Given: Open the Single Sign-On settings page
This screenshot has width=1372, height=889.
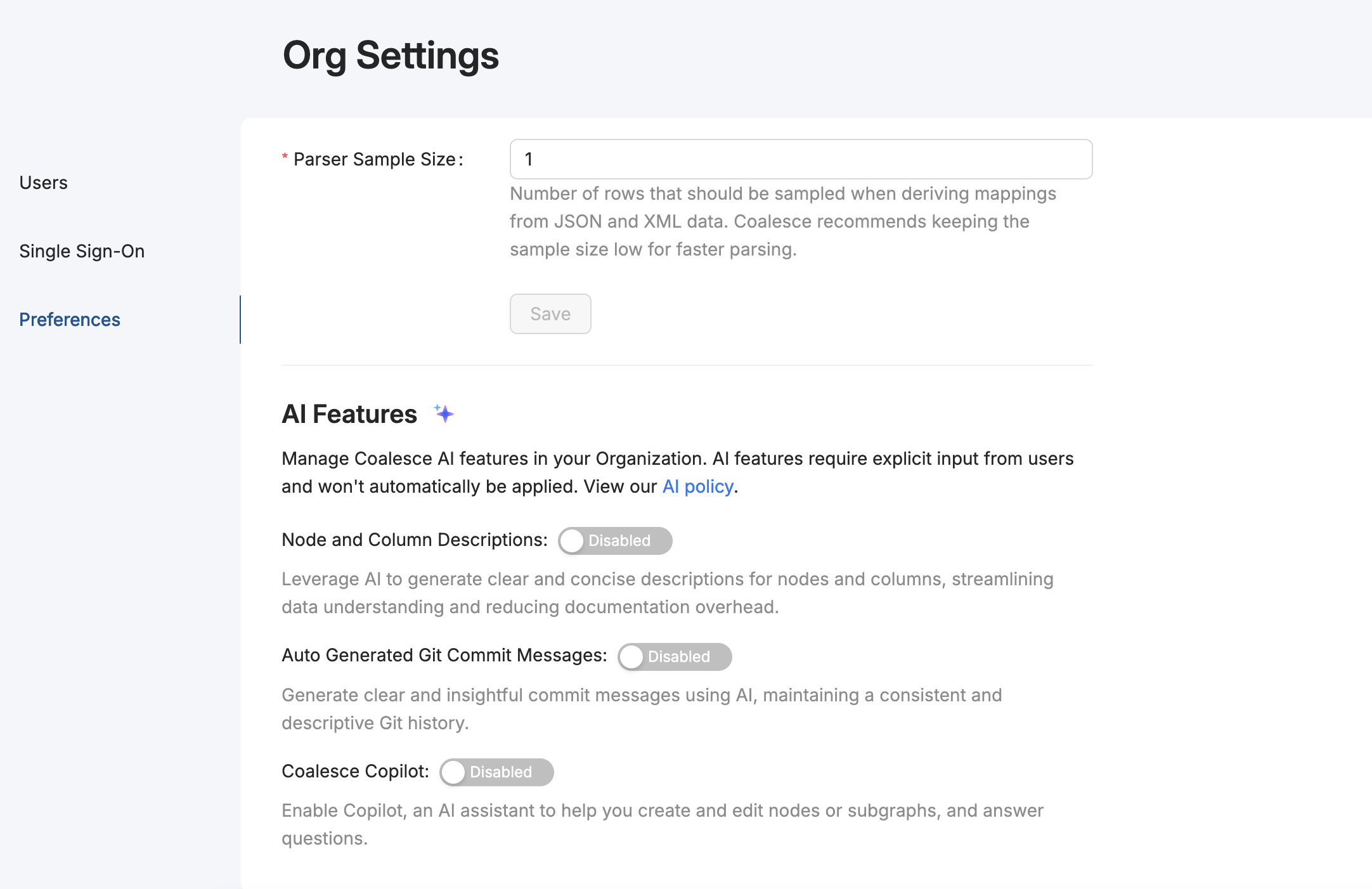Looking at the screenshot, I should (x=82, y=250).
